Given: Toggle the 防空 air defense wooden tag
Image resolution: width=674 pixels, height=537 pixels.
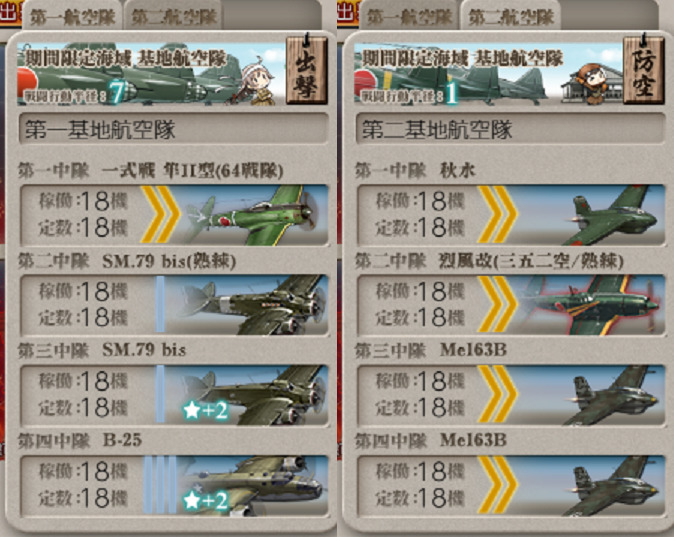Looking at the screenshot, I should pos(644,70).
